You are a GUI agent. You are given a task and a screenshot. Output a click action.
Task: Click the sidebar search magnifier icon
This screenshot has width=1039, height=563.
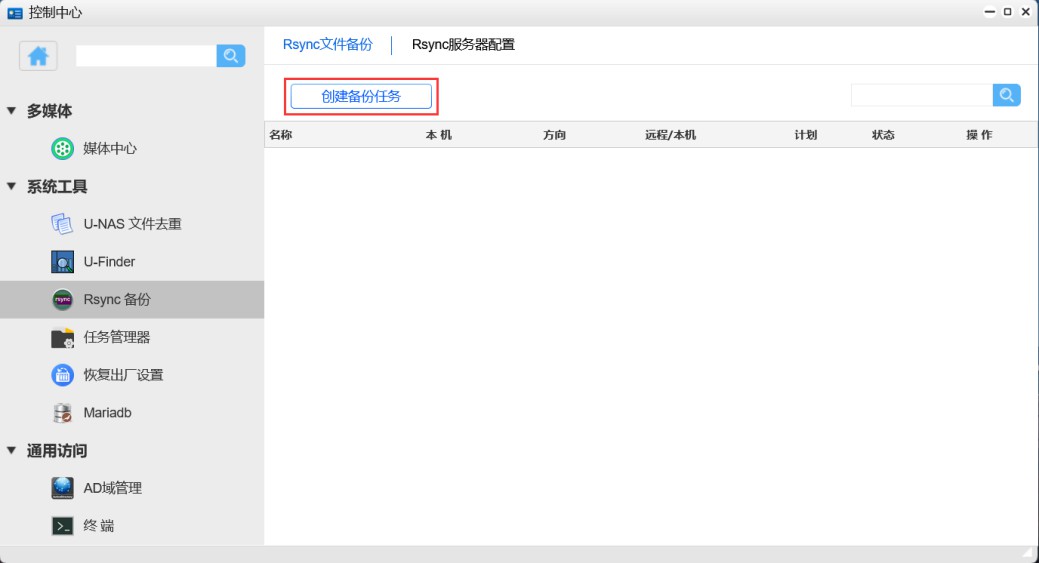tap(231, 56)
